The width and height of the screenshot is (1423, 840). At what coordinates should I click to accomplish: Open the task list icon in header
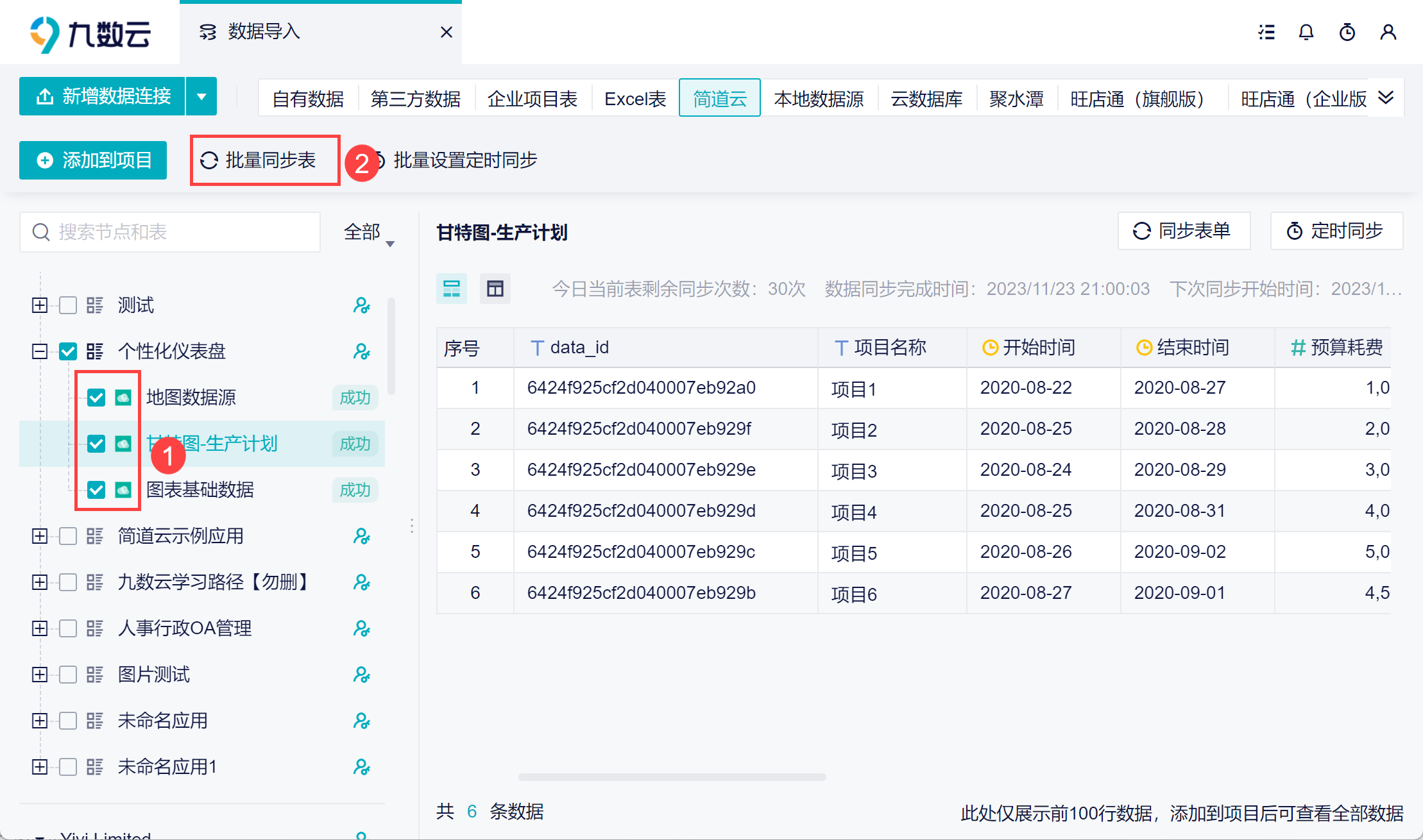click(1266, 32)
